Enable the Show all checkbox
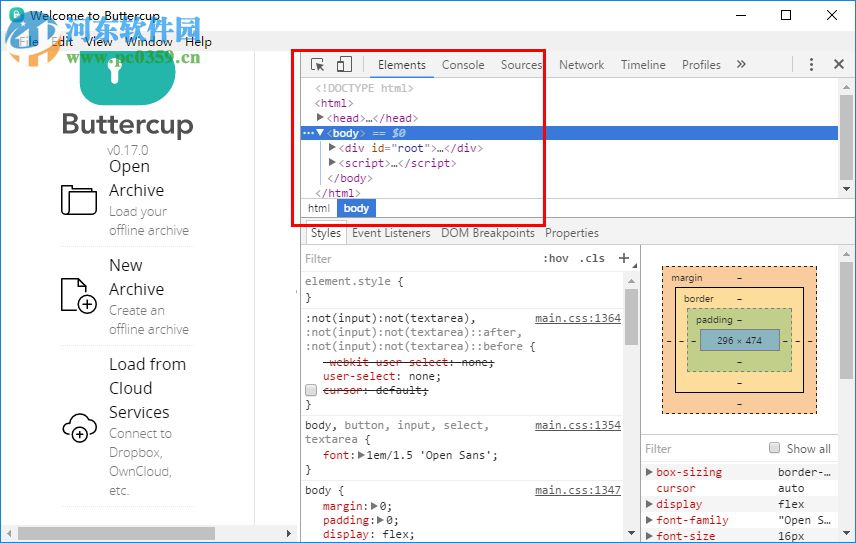This screenshot has width=856, height=543. (774, 448)
